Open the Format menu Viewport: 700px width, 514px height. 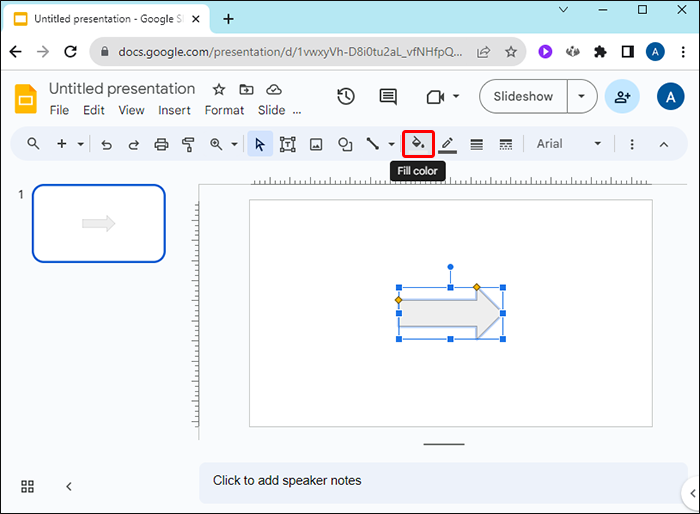coord(224,110)
